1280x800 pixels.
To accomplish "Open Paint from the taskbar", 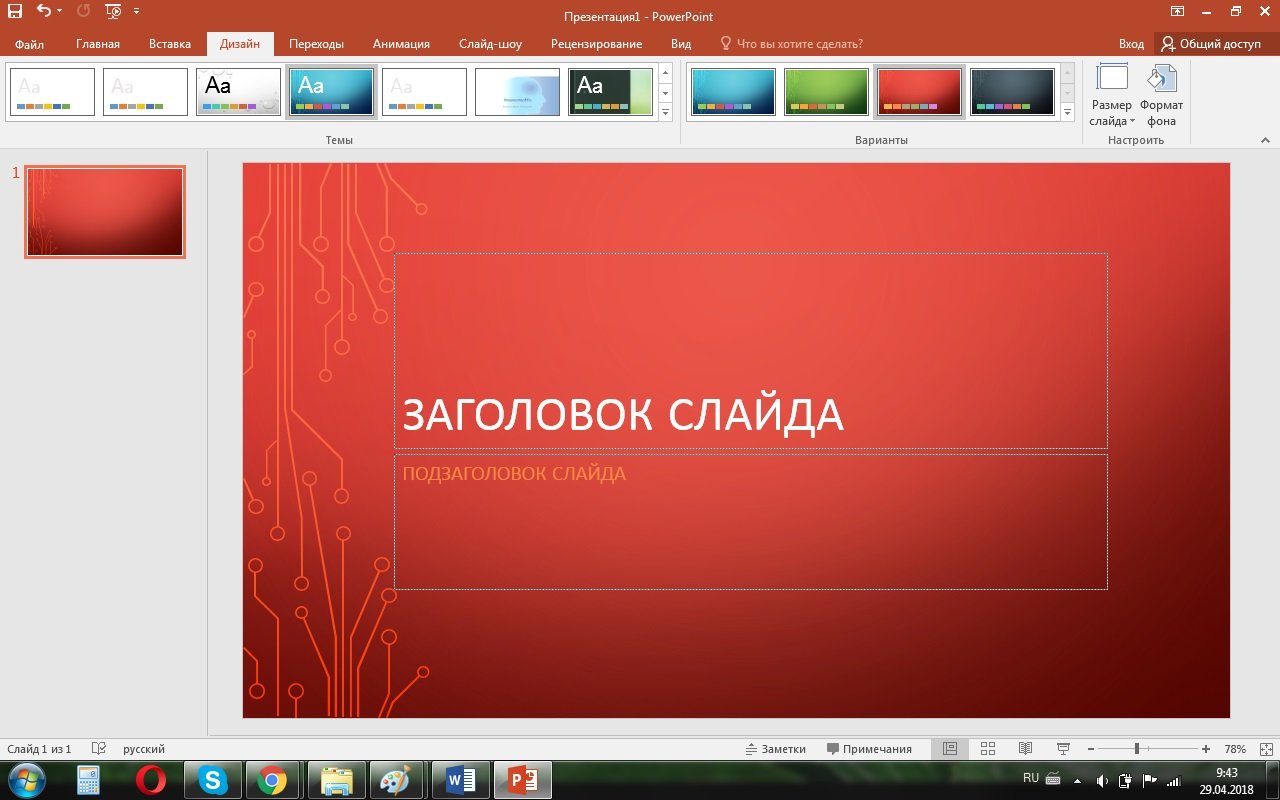I will pos(397,780).
